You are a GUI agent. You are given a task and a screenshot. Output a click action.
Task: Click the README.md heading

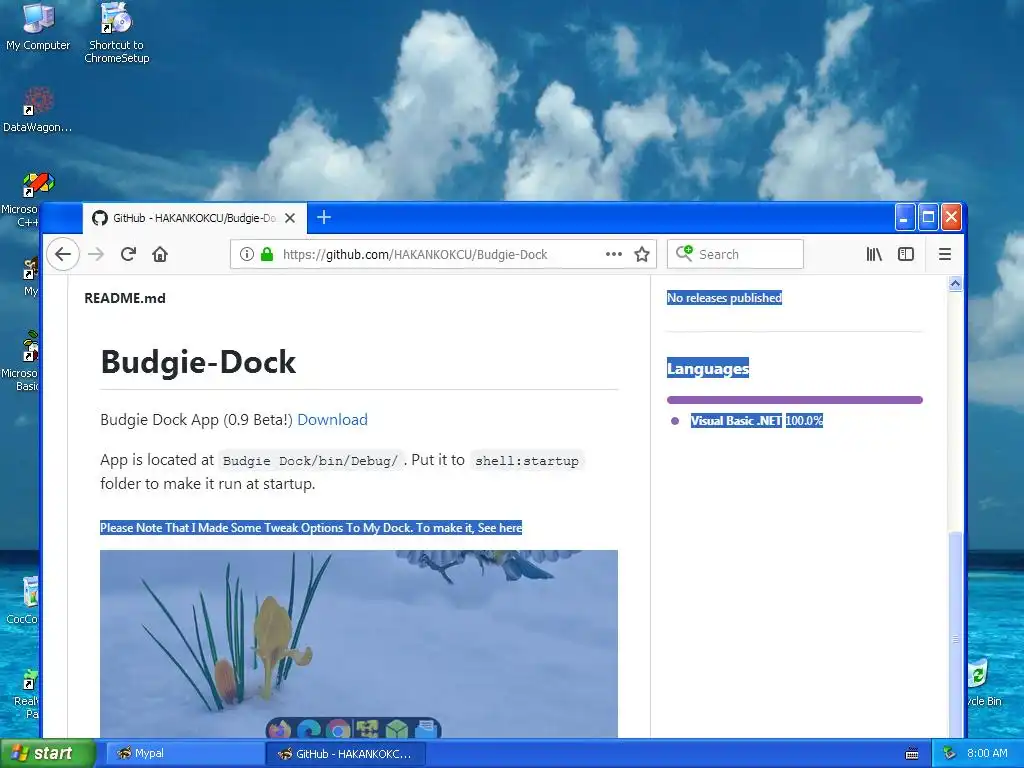125,298
